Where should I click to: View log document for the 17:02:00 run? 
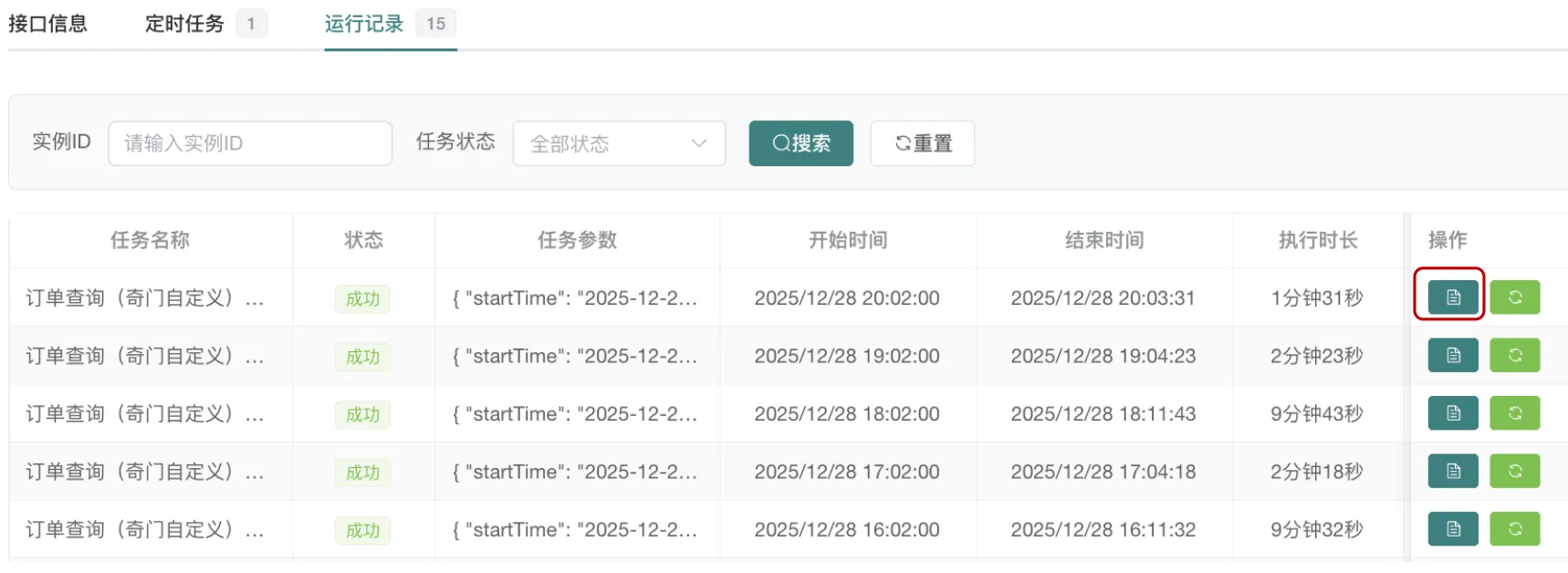point(1452,471)
